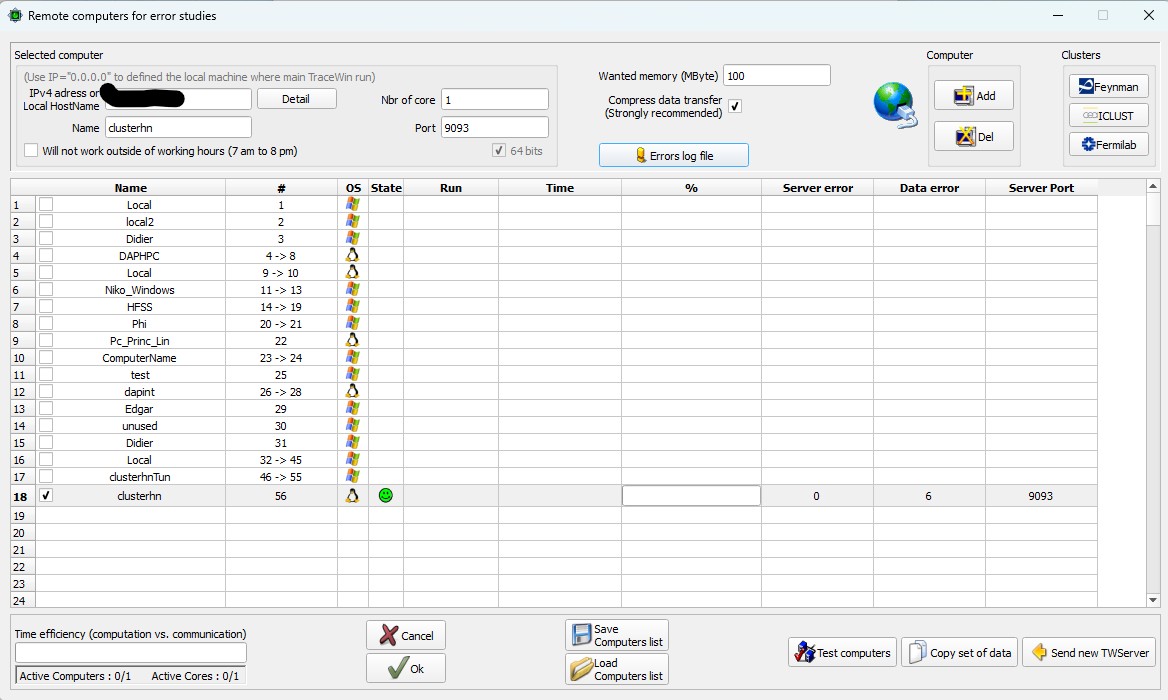Viewport: 1168px width, 700px height.
Task: Tick the checkbox for HFSS computer
Action: coord(46,306)
